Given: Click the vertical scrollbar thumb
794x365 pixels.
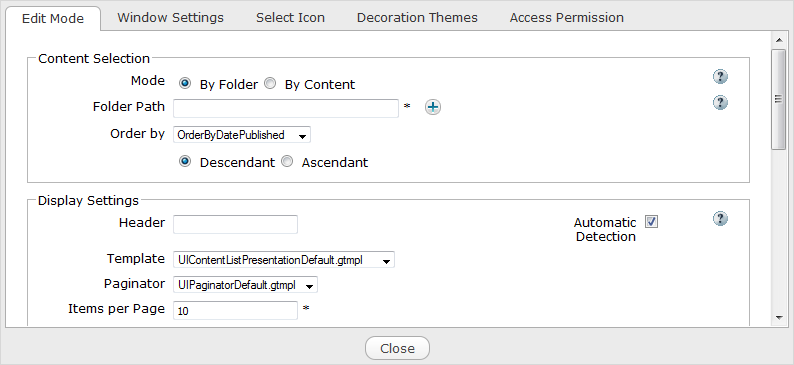Looking at the screenshot, I should [x=778, y=99].
